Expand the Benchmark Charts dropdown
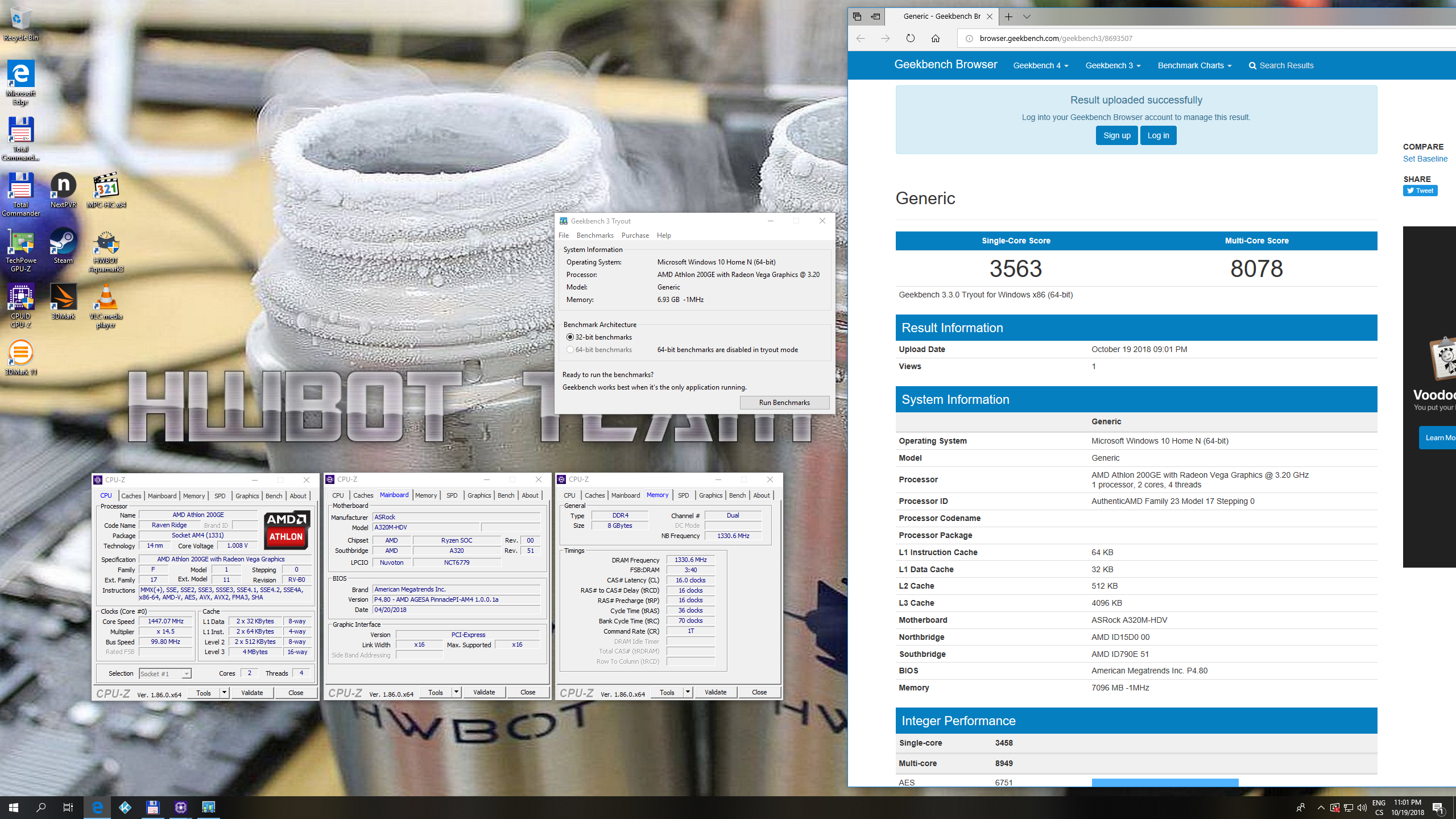The image size is (1456, 819). click(x=1194, y=65)
